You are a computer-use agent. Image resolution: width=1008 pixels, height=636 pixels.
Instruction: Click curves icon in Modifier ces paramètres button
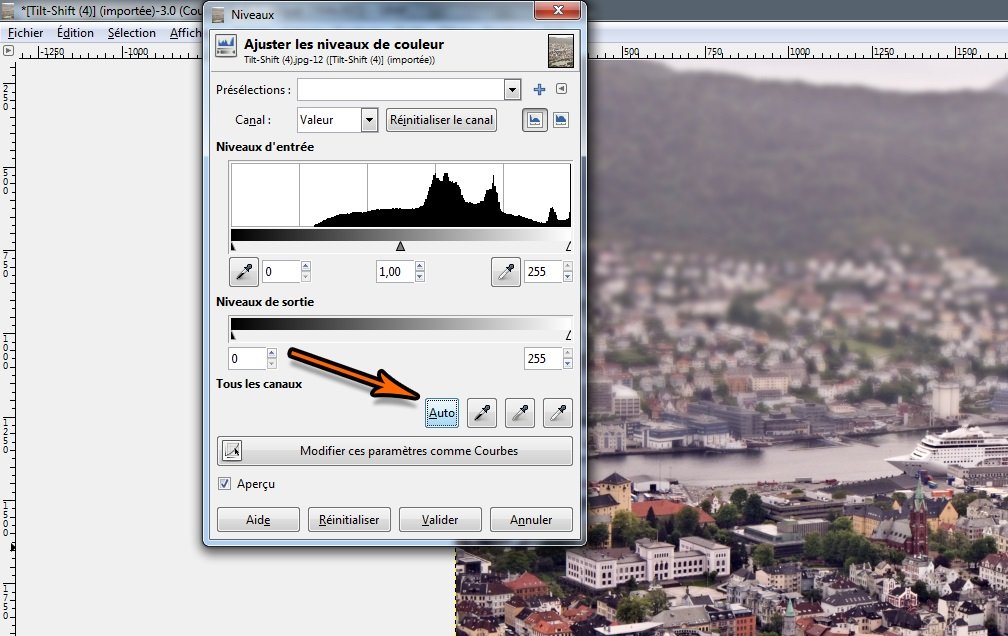pos(232,451)
